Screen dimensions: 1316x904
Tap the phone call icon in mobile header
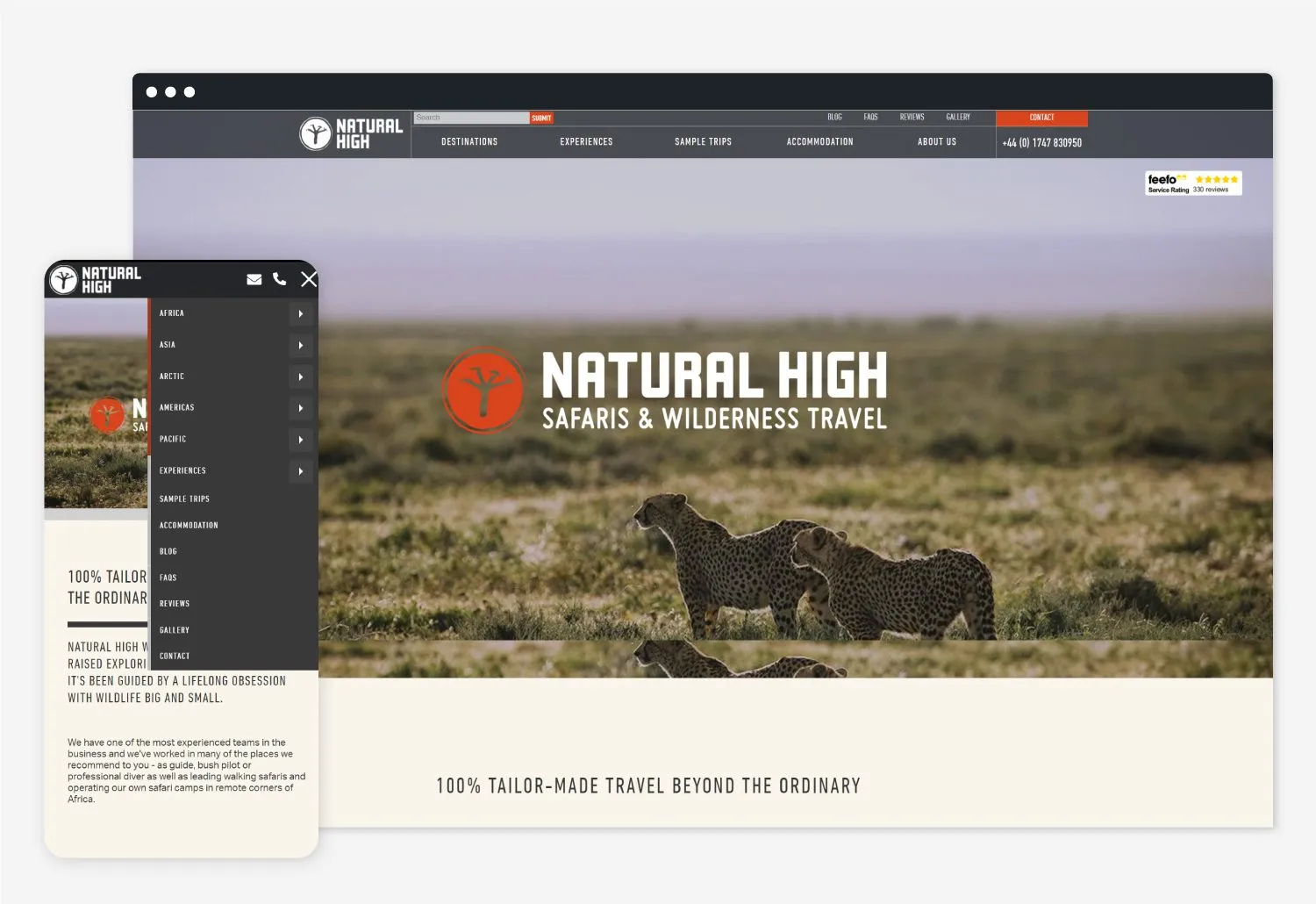(x=280, y=279)
